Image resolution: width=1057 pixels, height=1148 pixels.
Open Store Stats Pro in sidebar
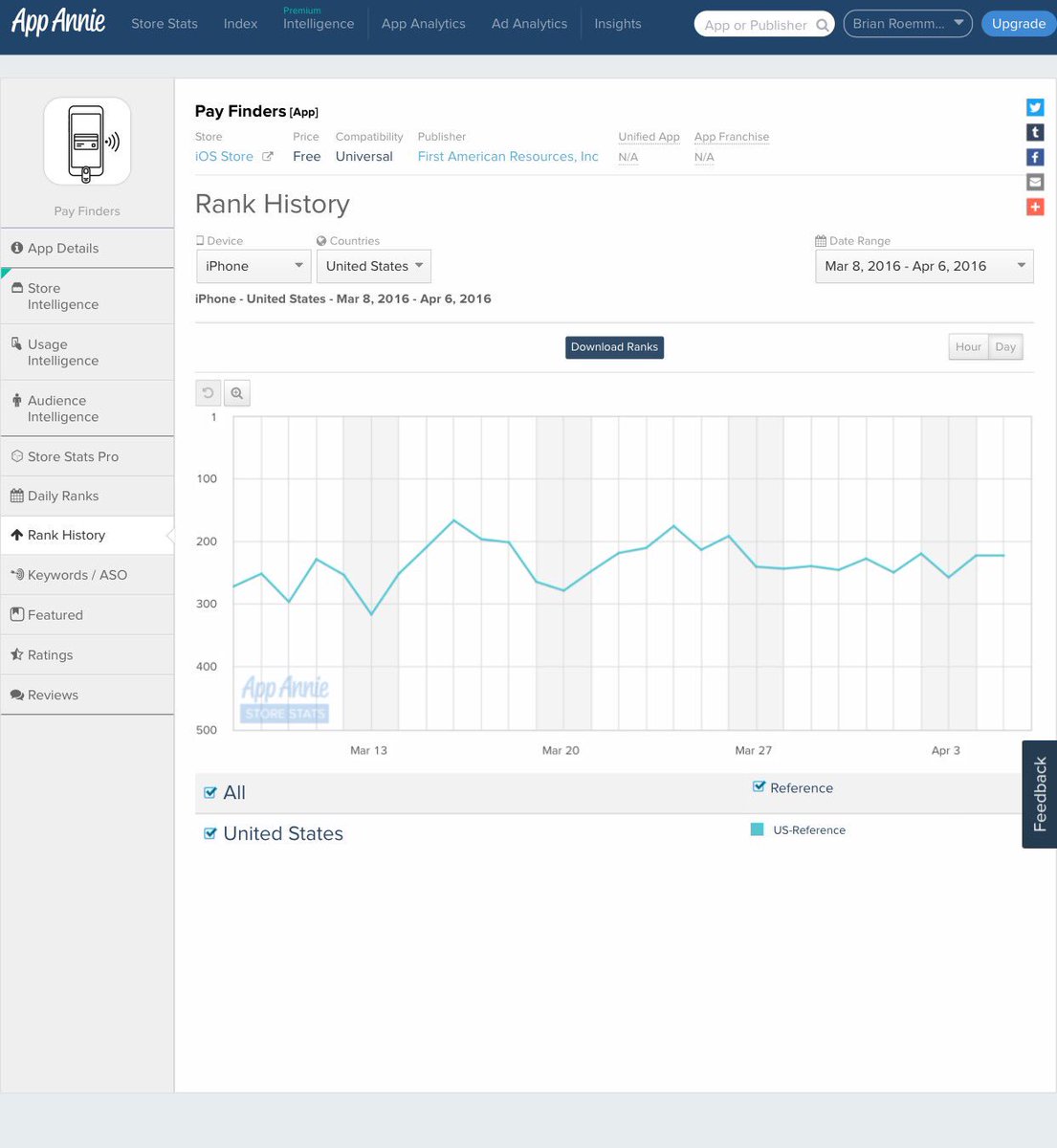(87, 456)
